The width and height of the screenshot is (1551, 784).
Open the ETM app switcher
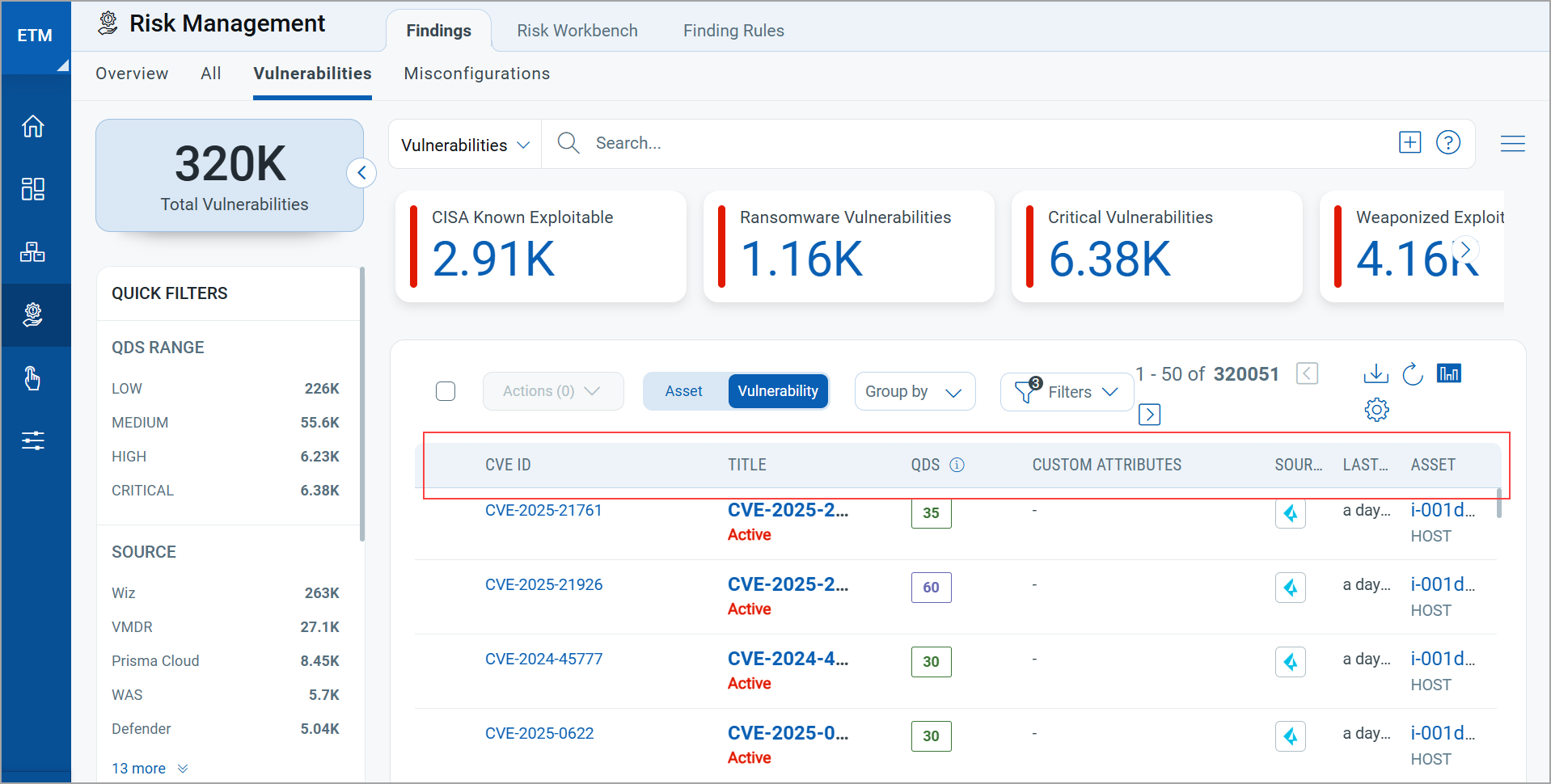point(36,37)
